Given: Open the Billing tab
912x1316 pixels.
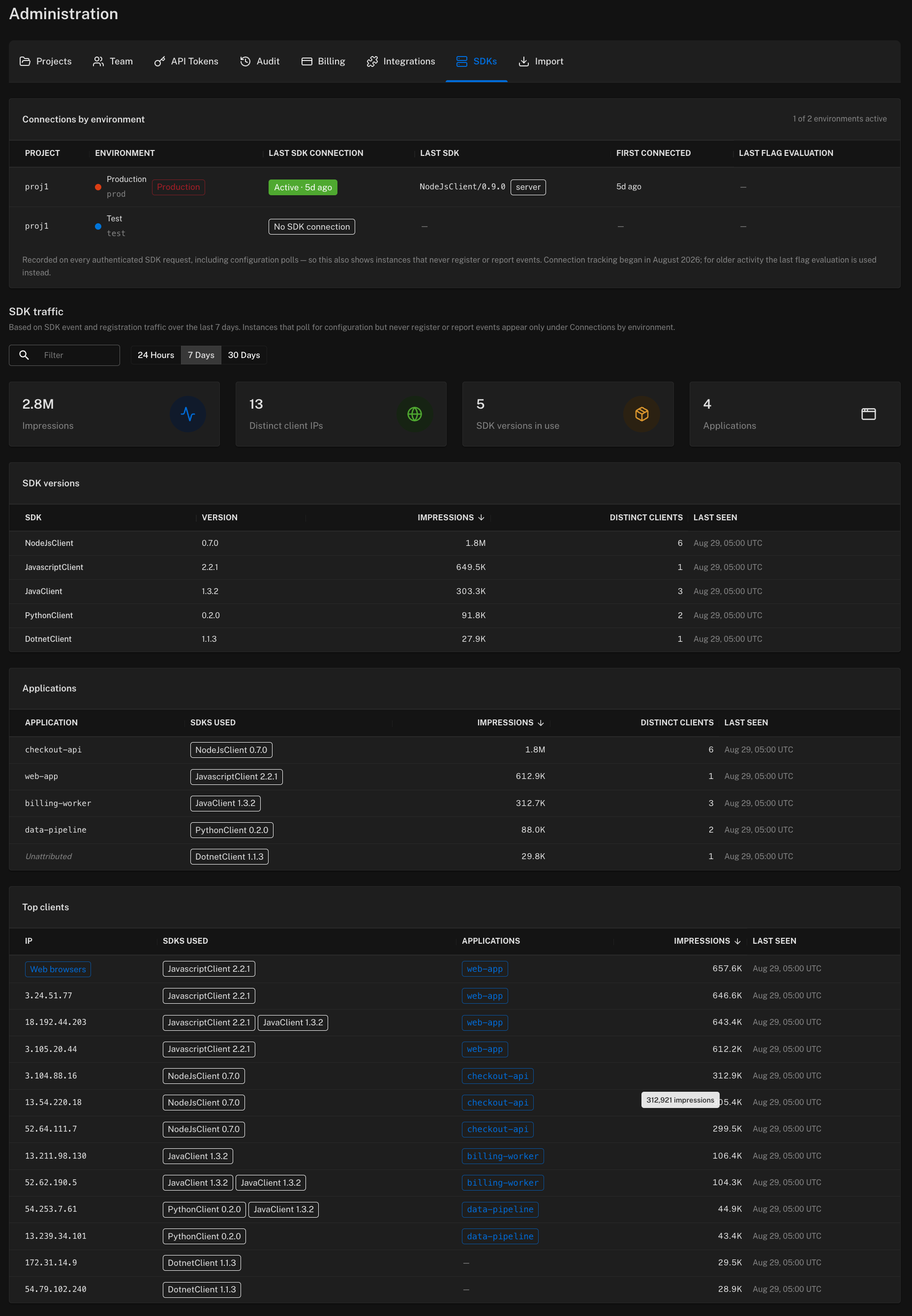Looking at the screenshot, I should coord(323,61).
